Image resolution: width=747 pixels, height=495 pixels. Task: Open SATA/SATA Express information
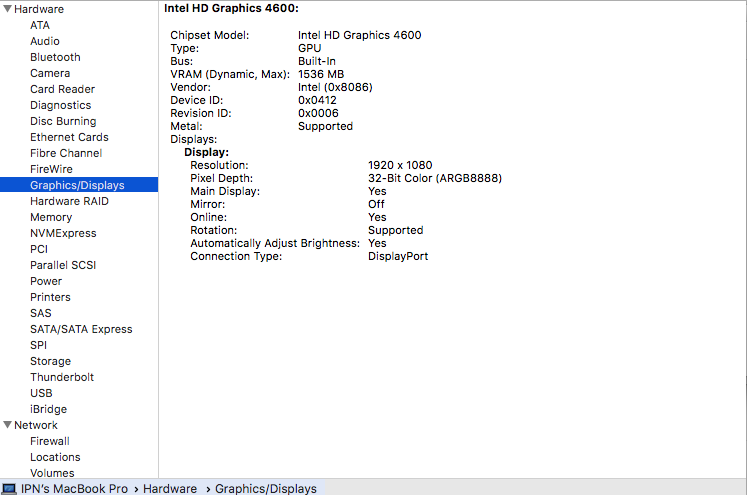pos(81,329)
